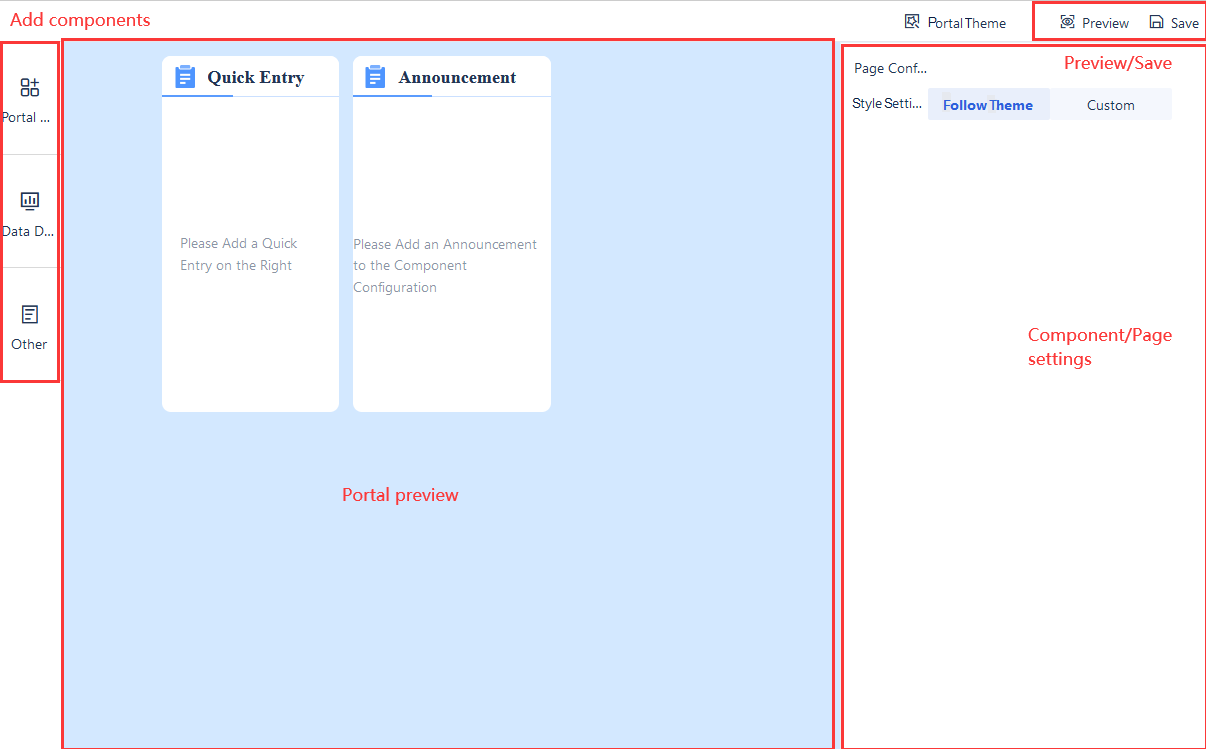Select the Quick Entry component card
Screen dimensions: 1206x749
tap(250, 233)
